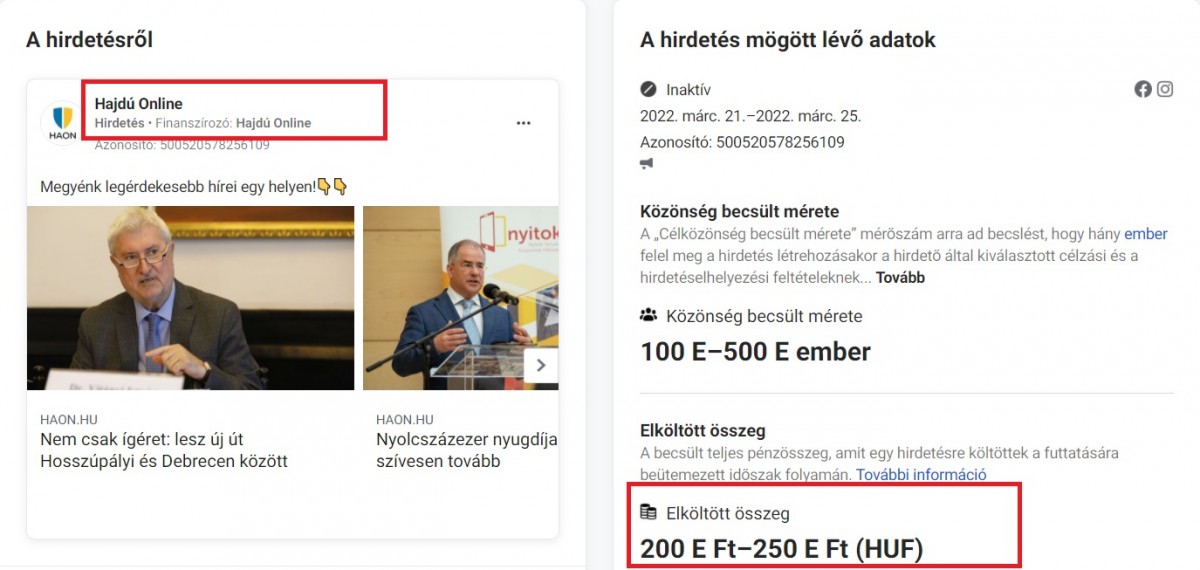
Task: Click the first card's HAON.HU domain label
Action: [x=69, y=419]
